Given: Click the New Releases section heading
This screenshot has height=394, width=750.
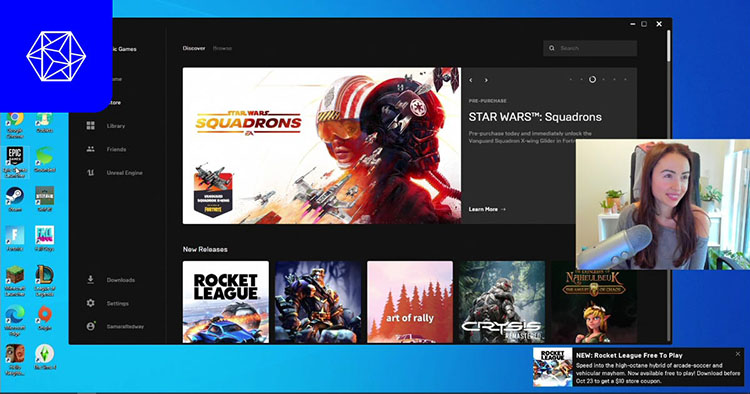Looking at the screenshot, I should click(205, 249).
